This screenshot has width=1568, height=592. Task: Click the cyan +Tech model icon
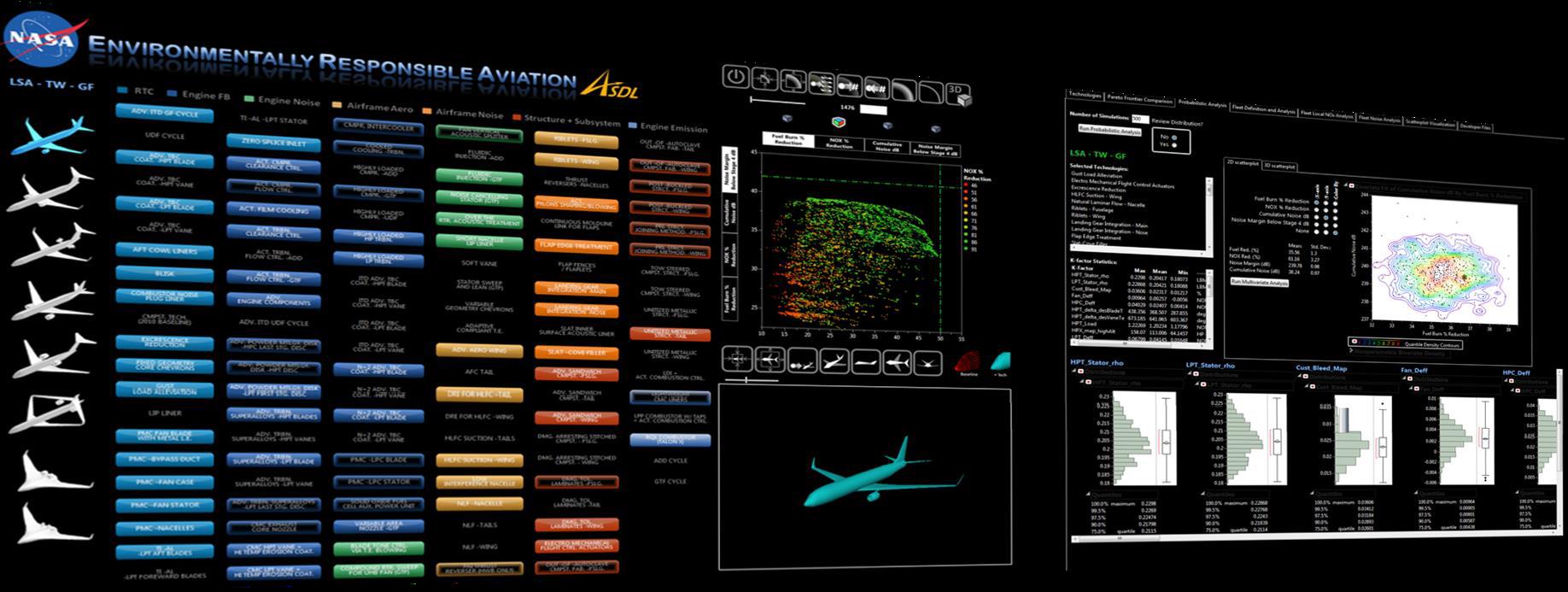[1000, 362]
